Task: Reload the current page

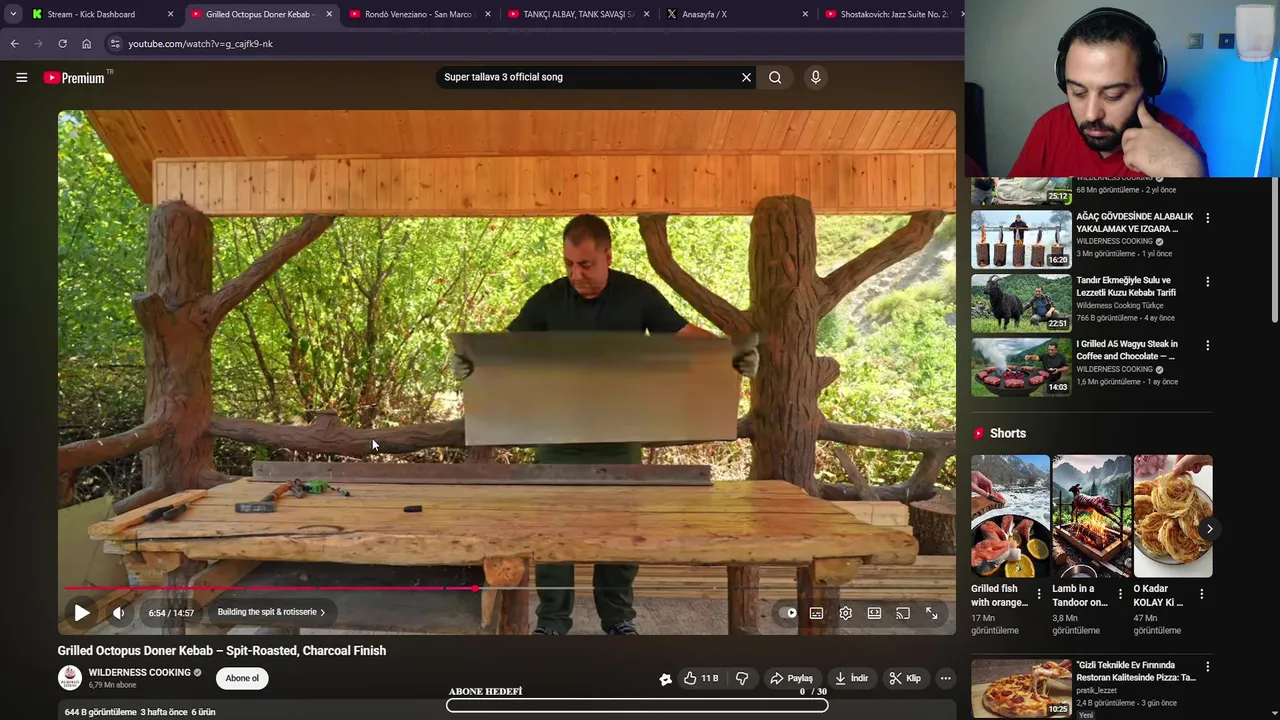Action: [x=62, y=44]
